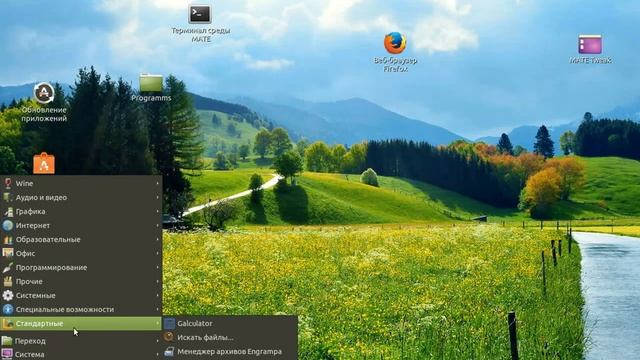Viewport: 640px width, 360px height.
Task: Click the Образовательные menu label
Action: point(48,240)
